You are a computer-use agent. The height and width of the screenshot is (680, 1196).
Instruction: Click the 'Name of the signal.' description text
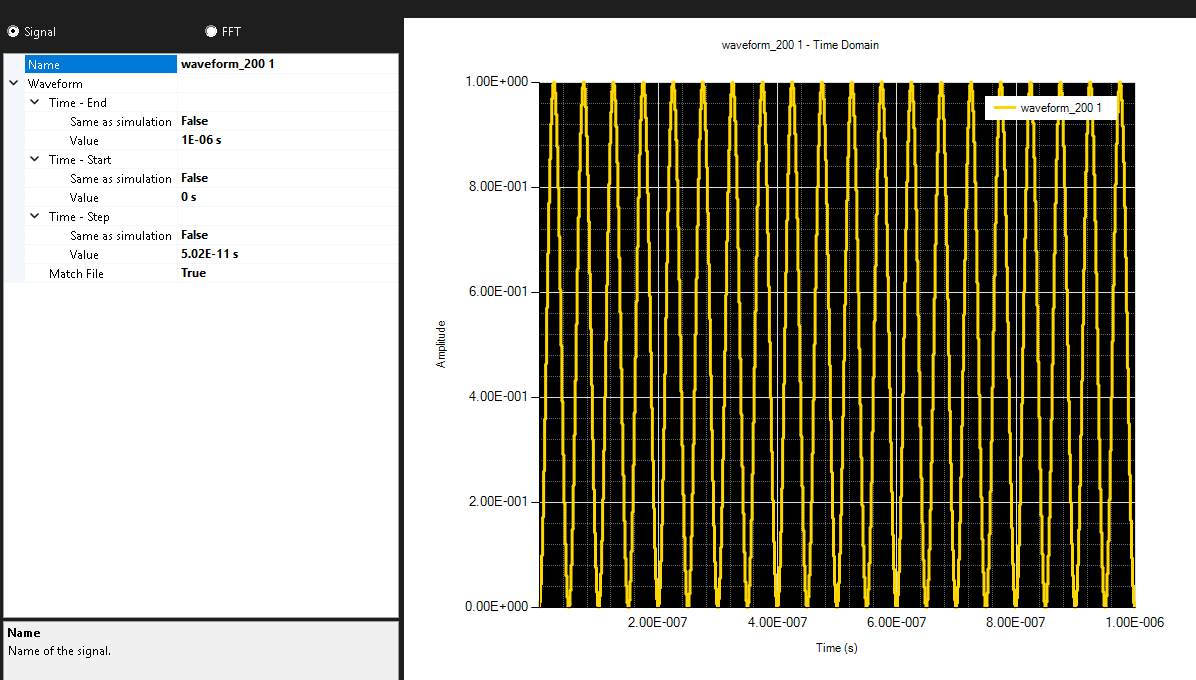point(59,651)
